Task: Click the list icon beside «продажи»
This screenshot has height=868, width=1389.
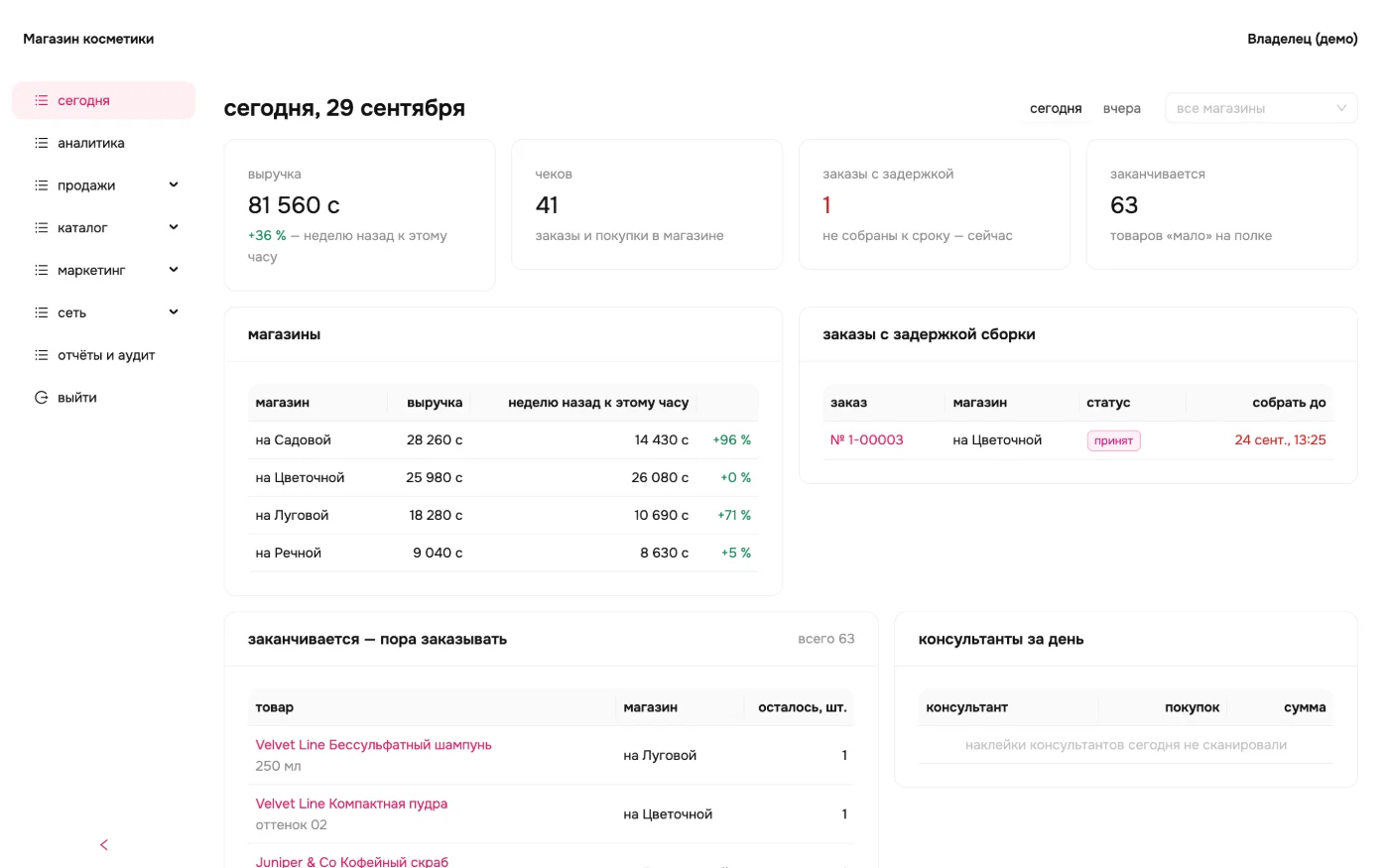Action: pyautogui.click(x=42, y=186)
